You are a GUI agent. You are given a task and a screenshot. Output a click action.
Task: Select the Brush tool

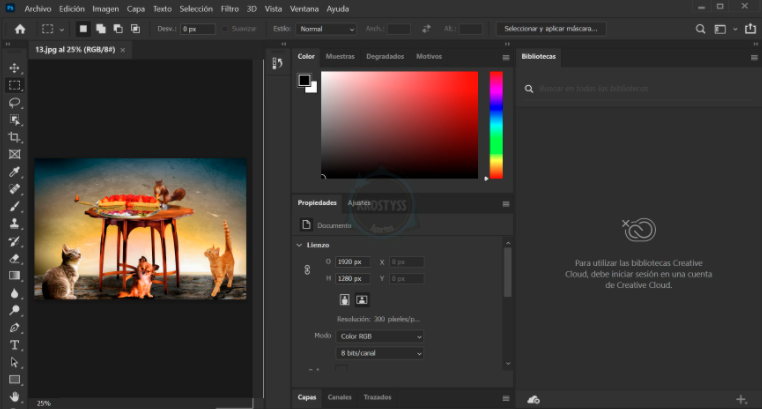point(14,206)
